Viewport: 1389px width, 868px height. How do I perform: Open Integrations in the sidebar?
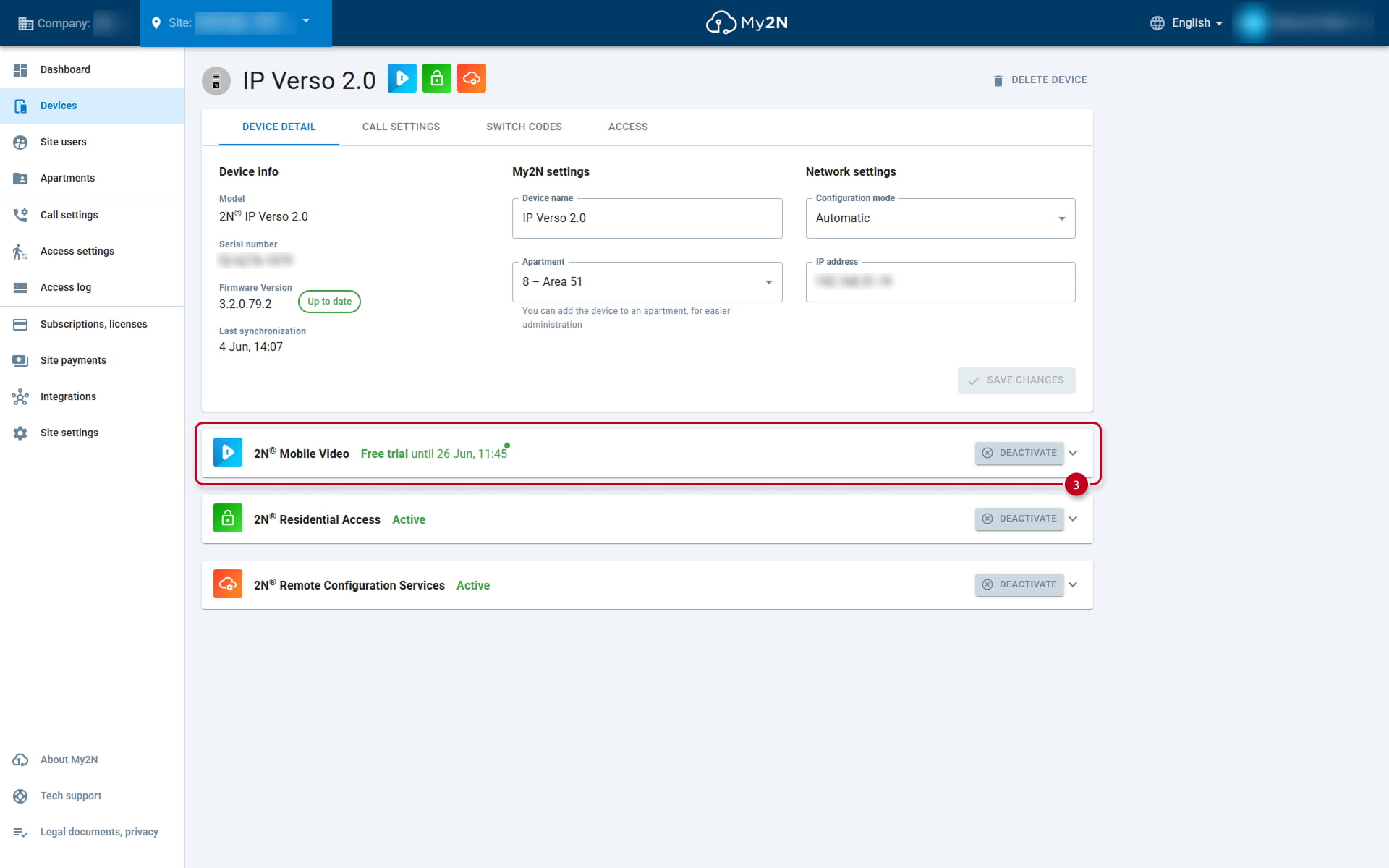pyautogui.click(x=92, y=396)
